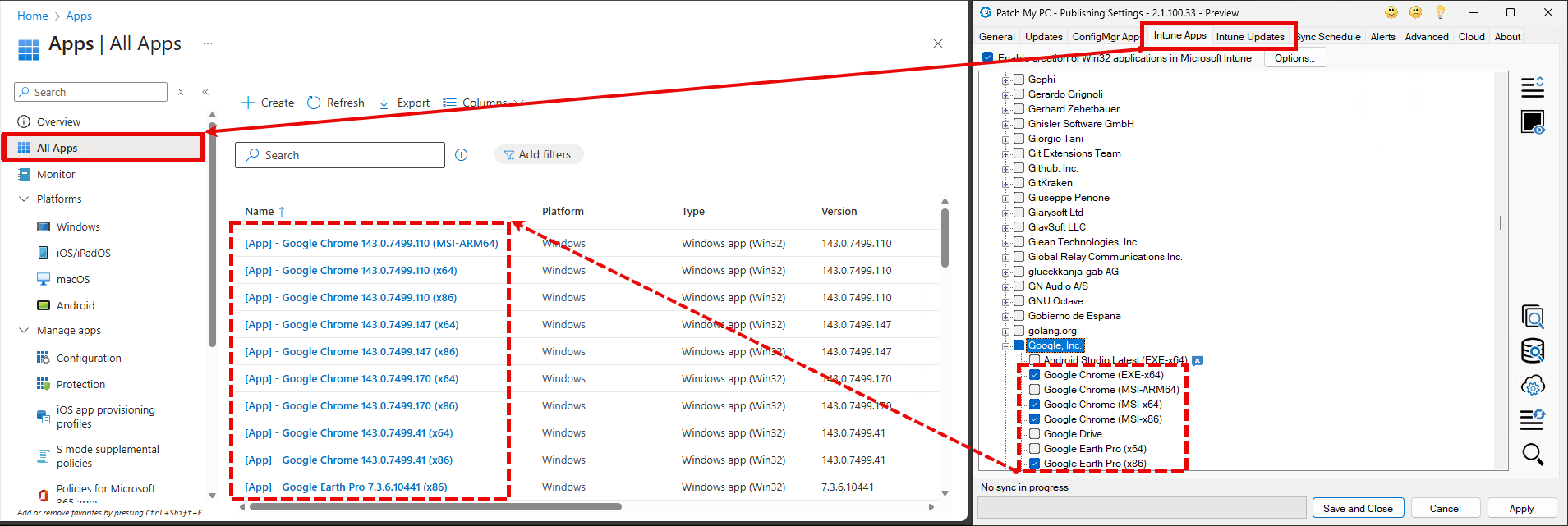Open the macOS platform item
The width and height of the screenshot is (1568, 526).
coord(73,280)
